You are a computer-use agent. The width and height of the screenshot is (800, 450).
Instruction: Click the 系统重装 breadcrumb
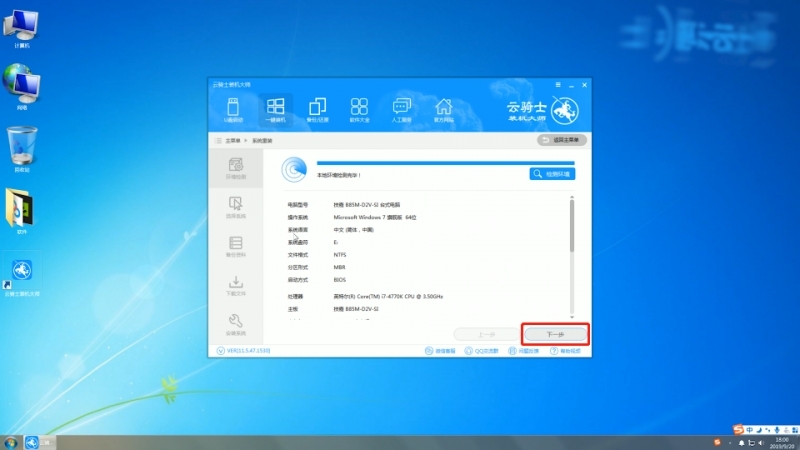click(x=262, y=140)
